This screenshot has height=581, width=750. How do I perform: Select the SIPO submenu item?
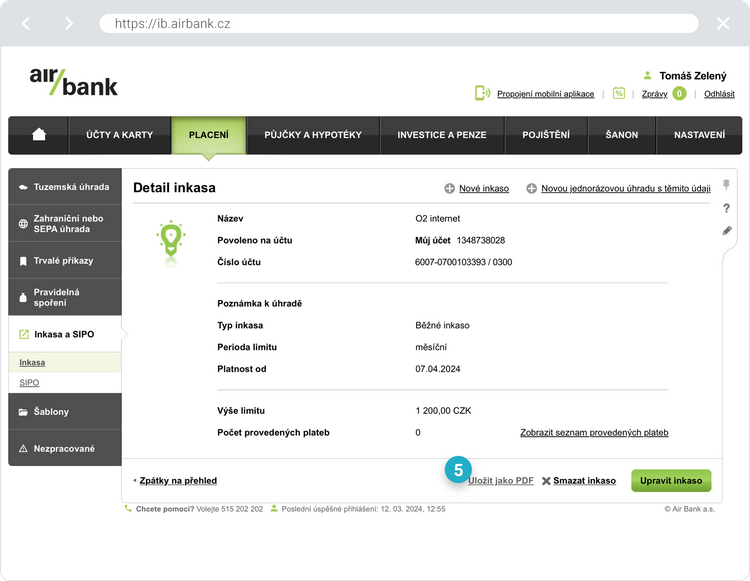click(x=30, y=383)
